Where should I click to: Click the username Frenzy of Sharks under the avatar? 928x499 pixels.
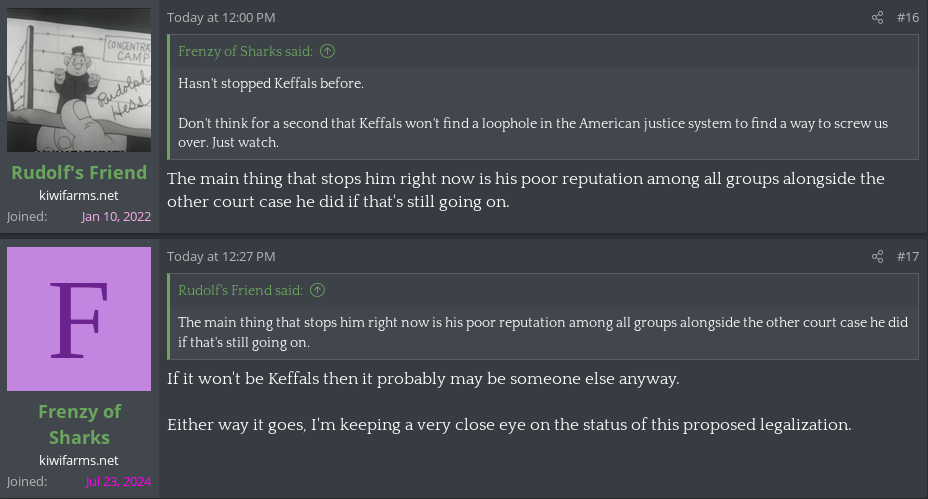pyautogui.click(x=79, y=424)
